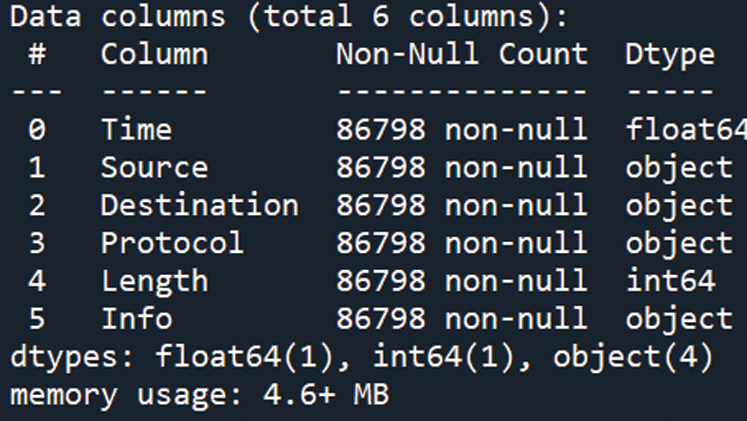Screen dimensions: 747x421
Task: Click the 'Column' header text
Action: (154, 54)
